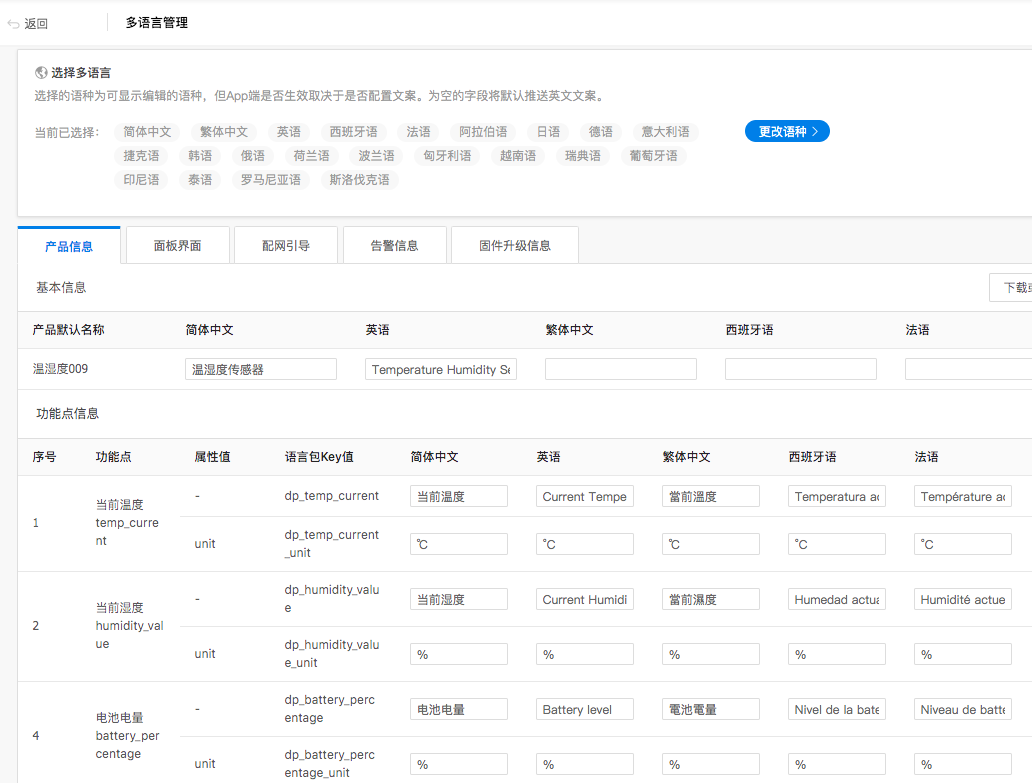1032x783 pixels.
Task: Click the English field showing Current Humidi
Action: [x=584, y=598]
